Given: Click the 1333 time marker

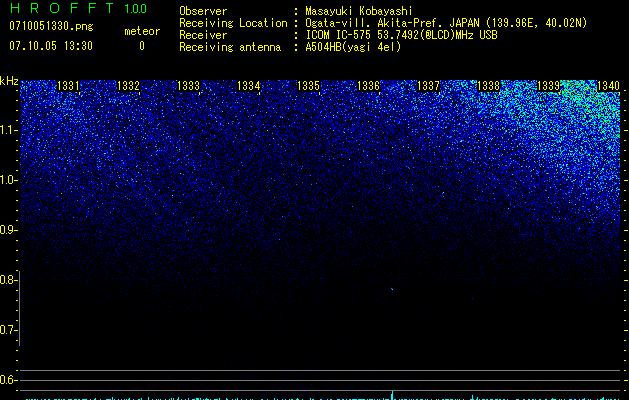Looking at the screenshot, I should [x=188, y=86].
